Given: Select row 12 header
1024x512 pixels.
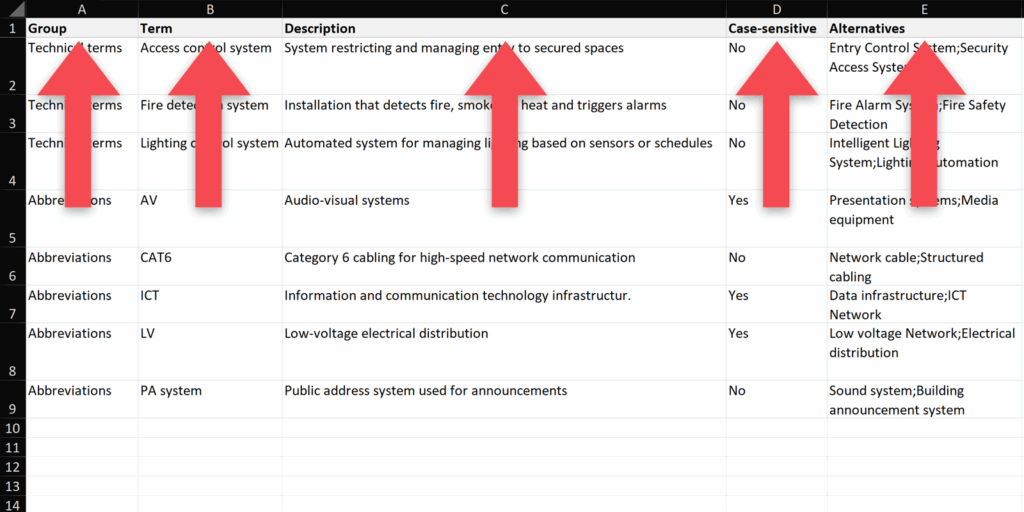Looking at the screenshot, I should [x=12, y=466].
